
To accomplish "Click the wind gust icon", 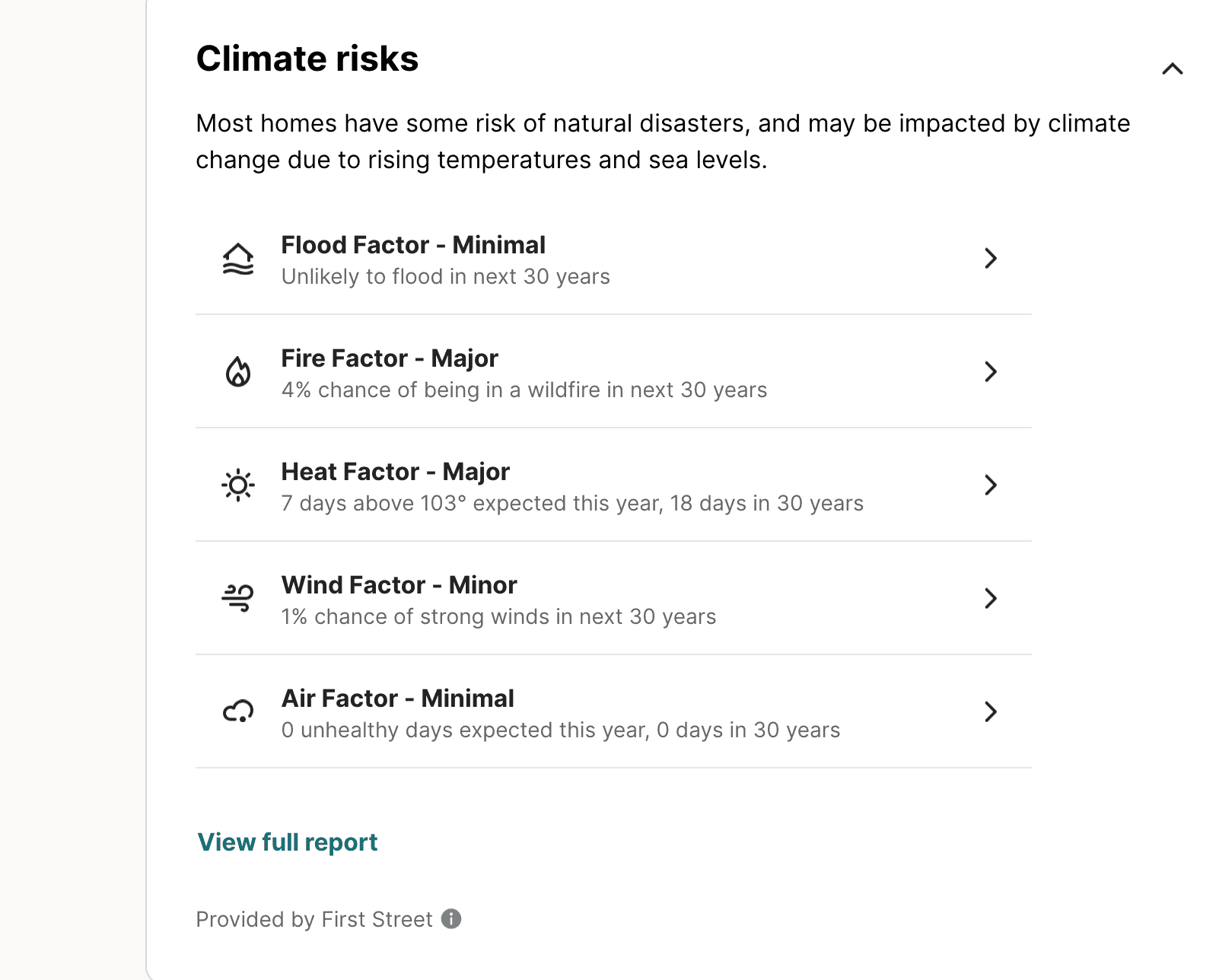I will tap(238, 598).
